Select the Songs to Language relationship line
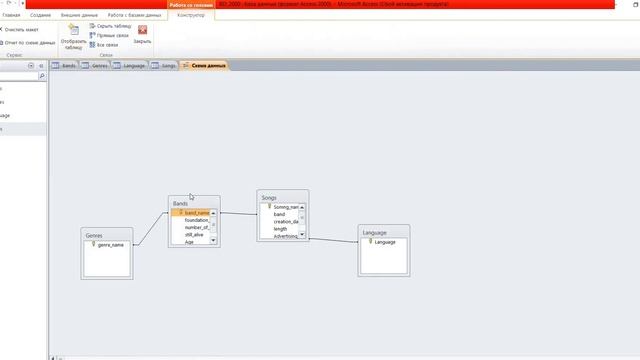Viewport: 640px width, 360px height. 333,240
